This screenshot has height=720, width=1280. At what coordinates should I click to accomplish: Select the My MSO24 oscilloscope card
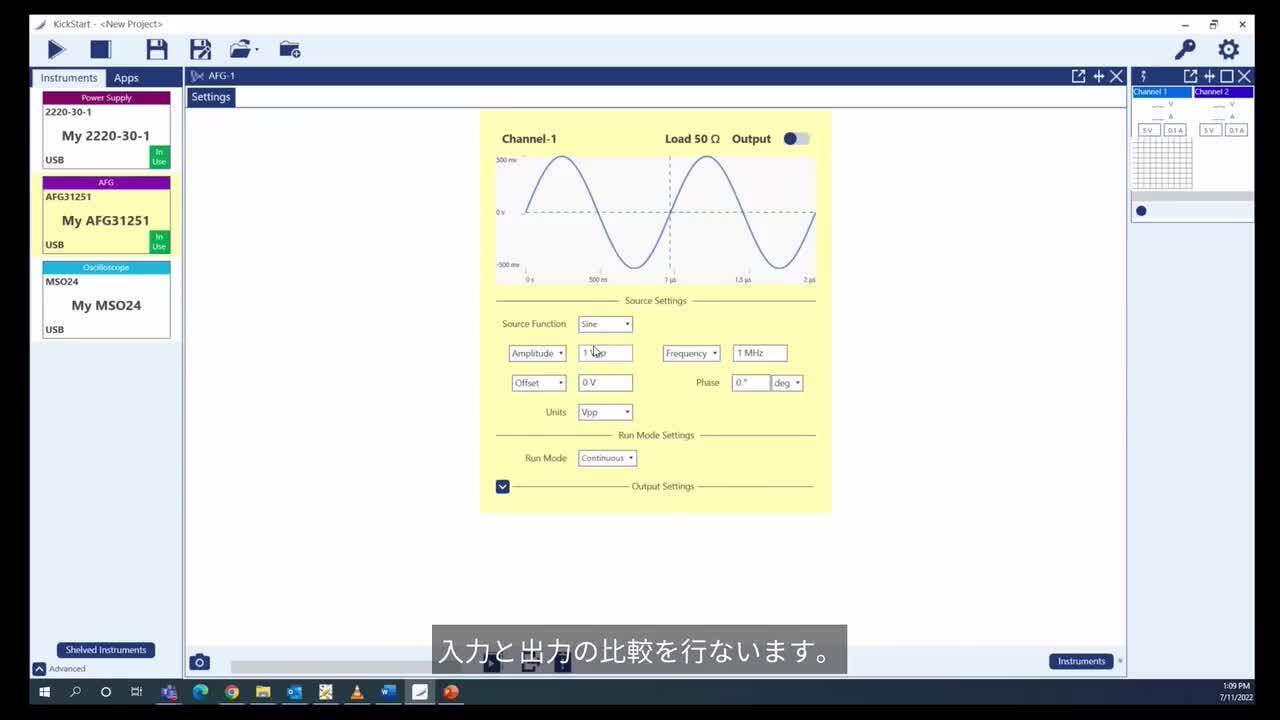pyautogui.click(x=106, y=300)
